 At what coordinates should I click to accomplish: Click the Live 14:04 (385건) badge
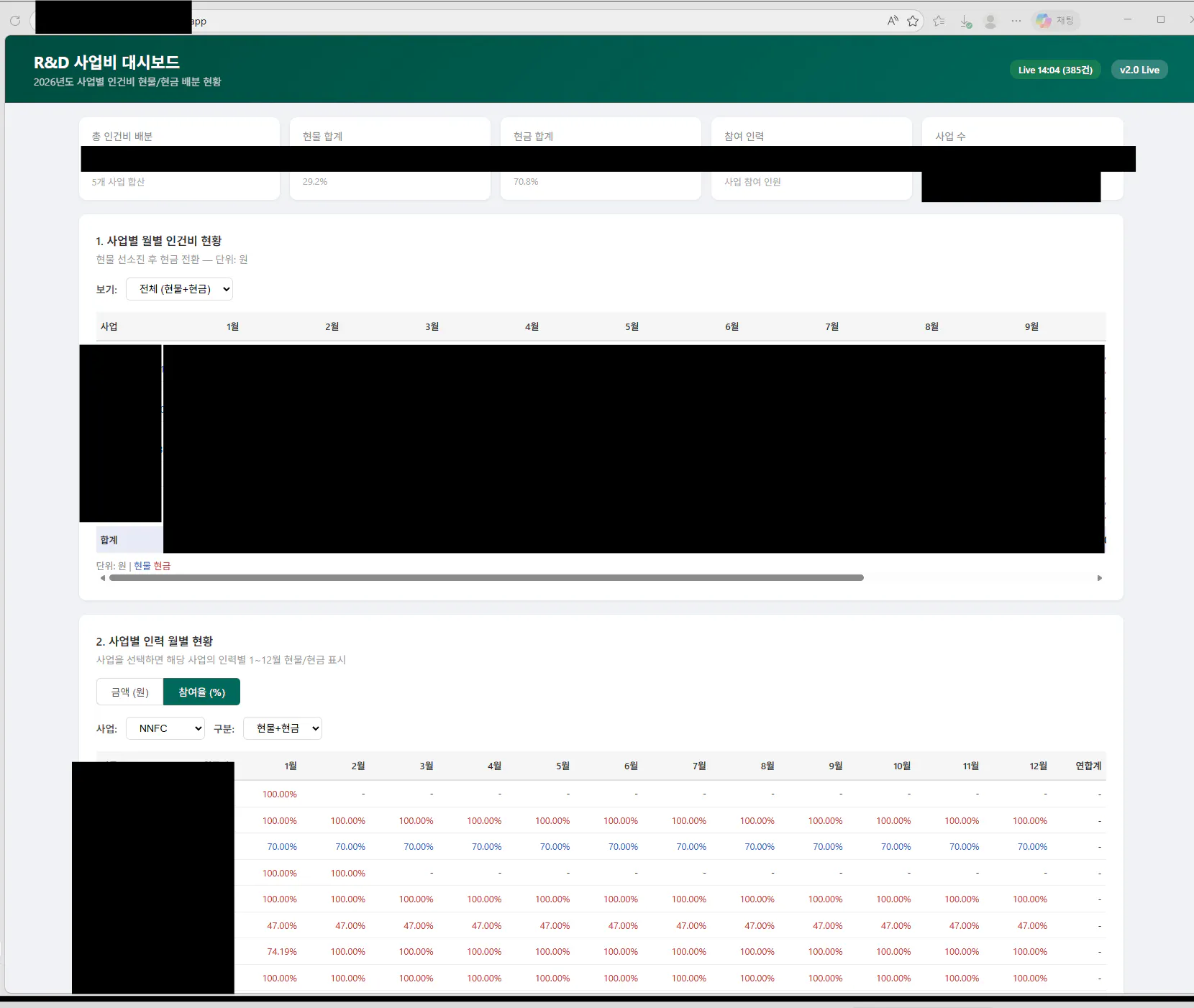pos(1055,70)
